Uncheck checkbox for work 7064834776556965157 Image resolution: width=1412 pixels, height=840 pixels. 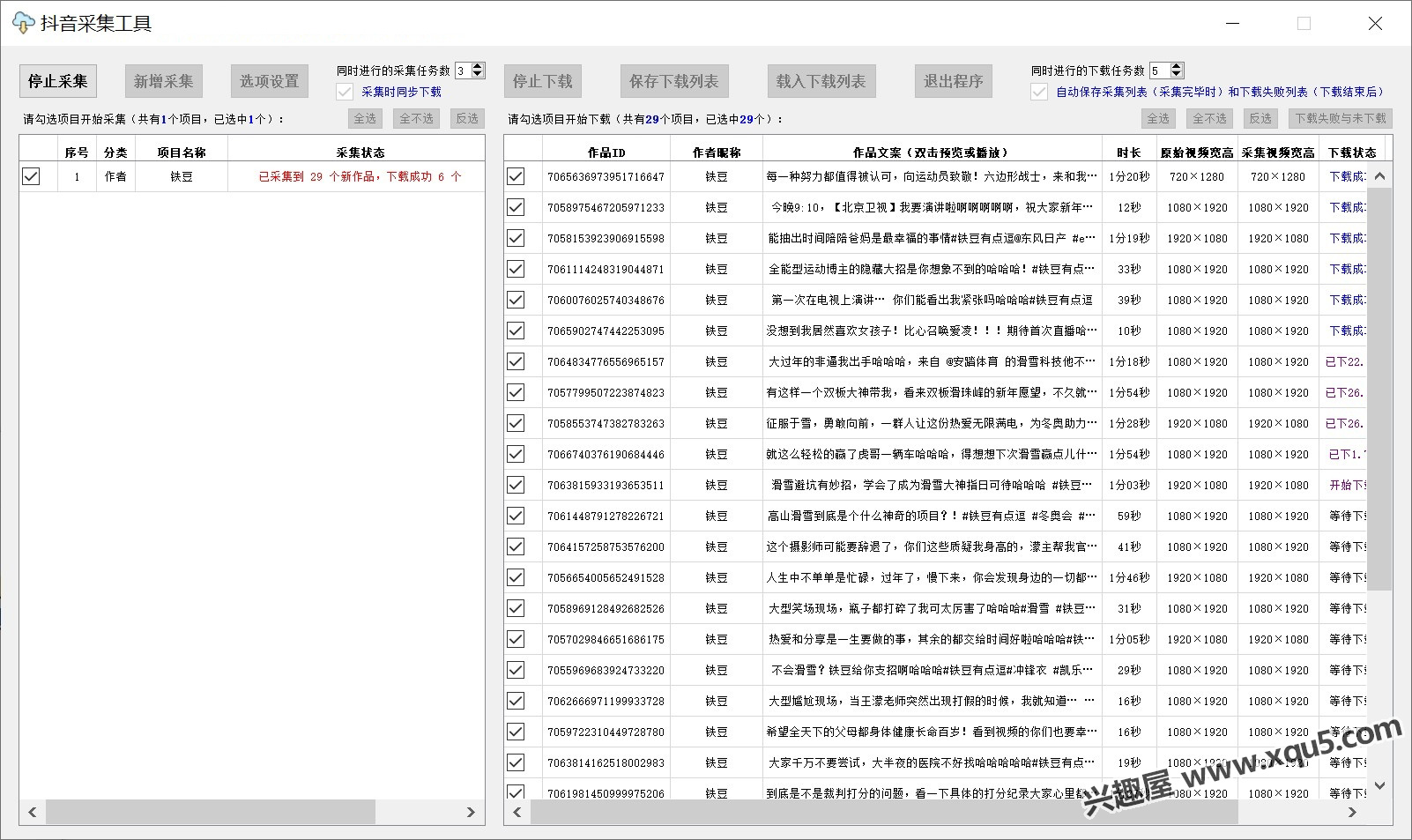coord(516,361)
